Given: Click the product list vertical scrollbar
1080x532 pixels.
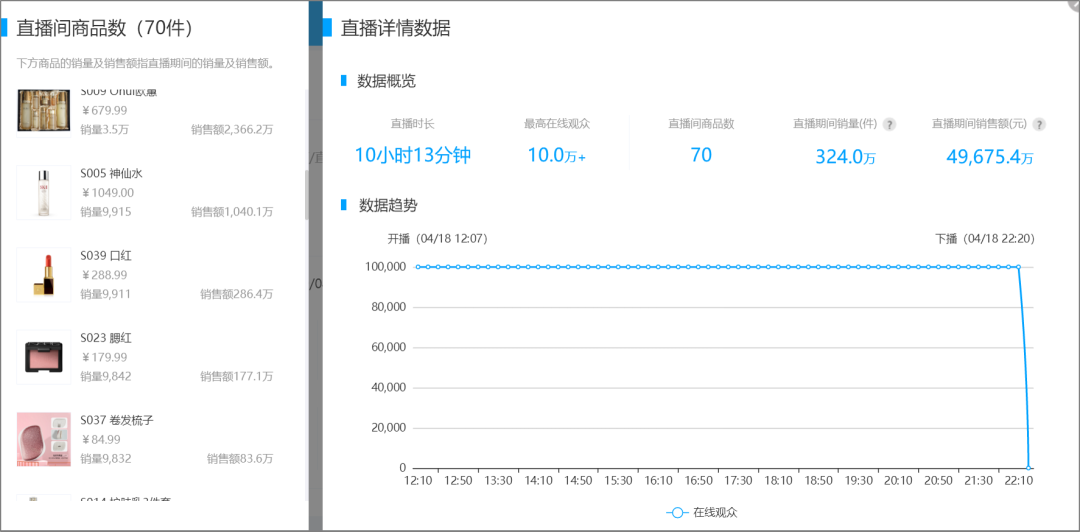Looking at the screenshot, I should pyautogui.click(x=307, y=195).
